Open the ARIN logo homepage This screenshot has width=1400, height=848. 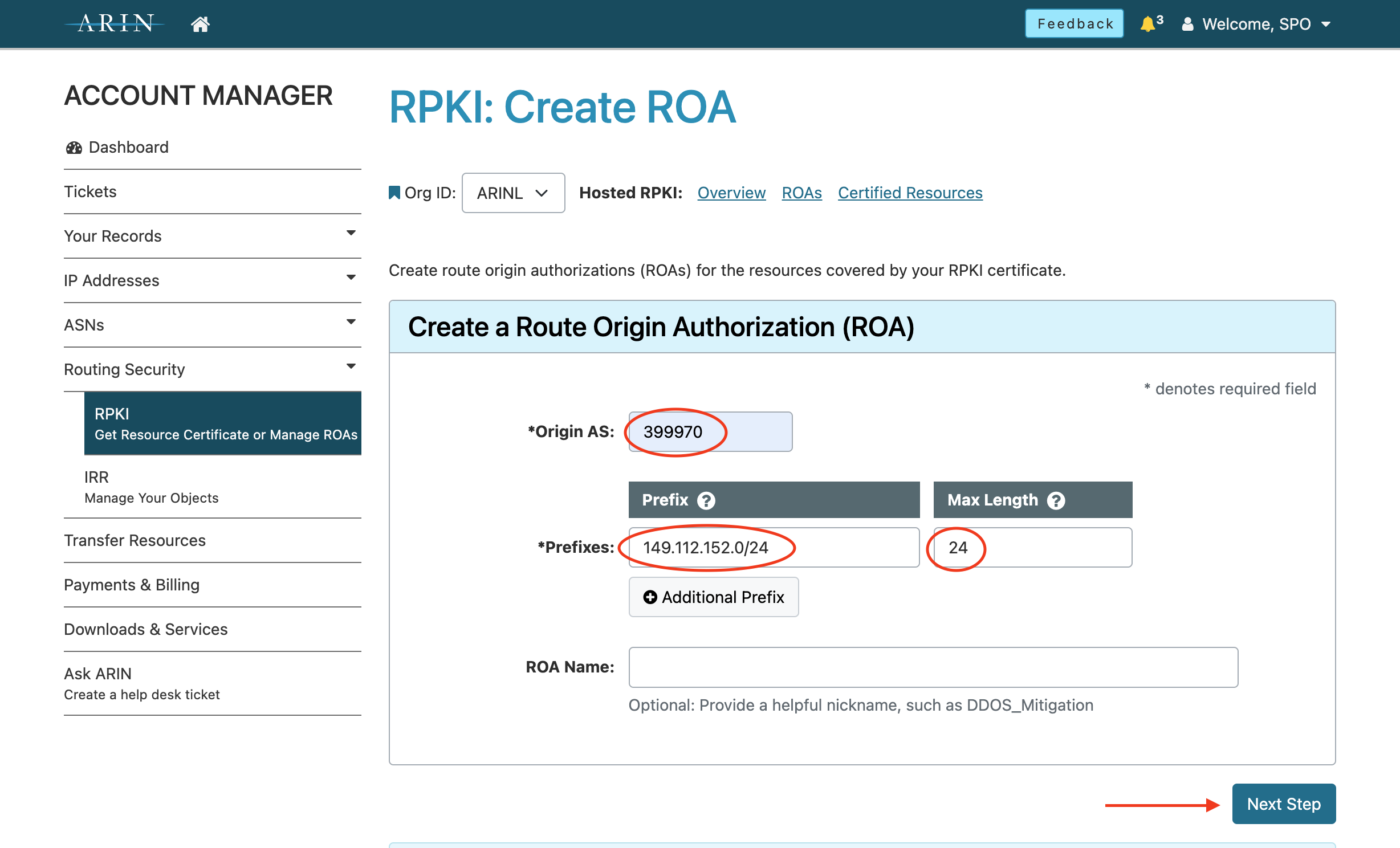coord(115,23)
